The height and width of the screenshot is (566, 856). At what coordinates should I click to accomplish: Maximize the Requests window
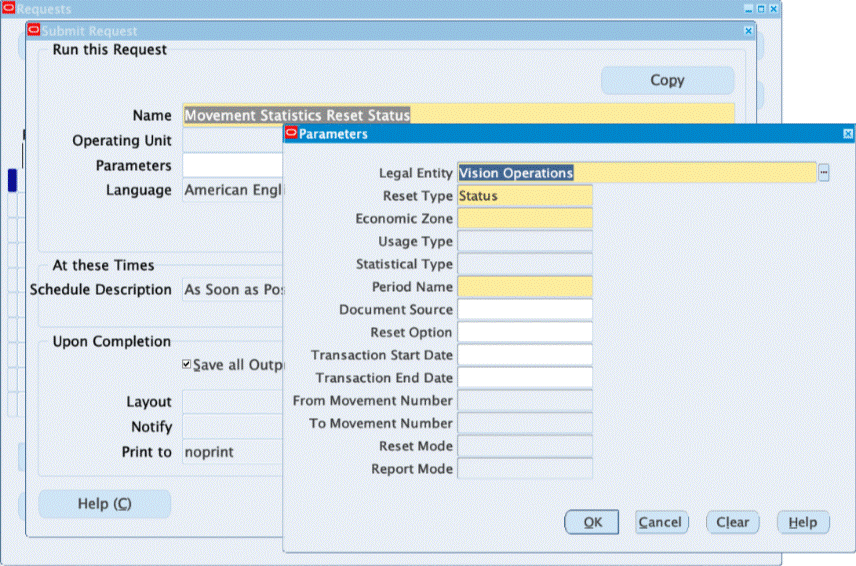click(x=761, y=9)
